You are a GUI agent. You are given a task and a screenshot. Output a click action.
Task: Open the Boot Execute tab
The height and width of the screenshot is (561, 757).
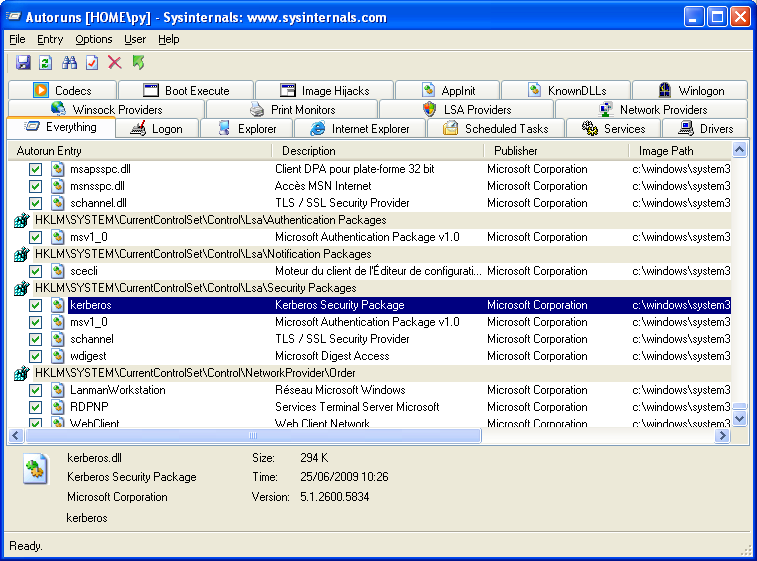tap(186, 90)
